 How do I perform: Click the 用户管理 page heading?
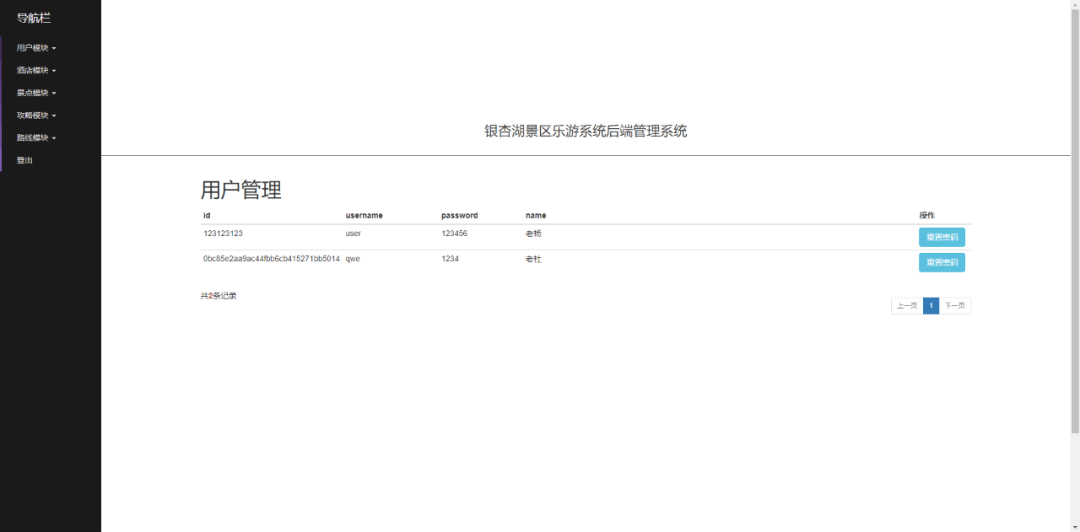[241, 190]
